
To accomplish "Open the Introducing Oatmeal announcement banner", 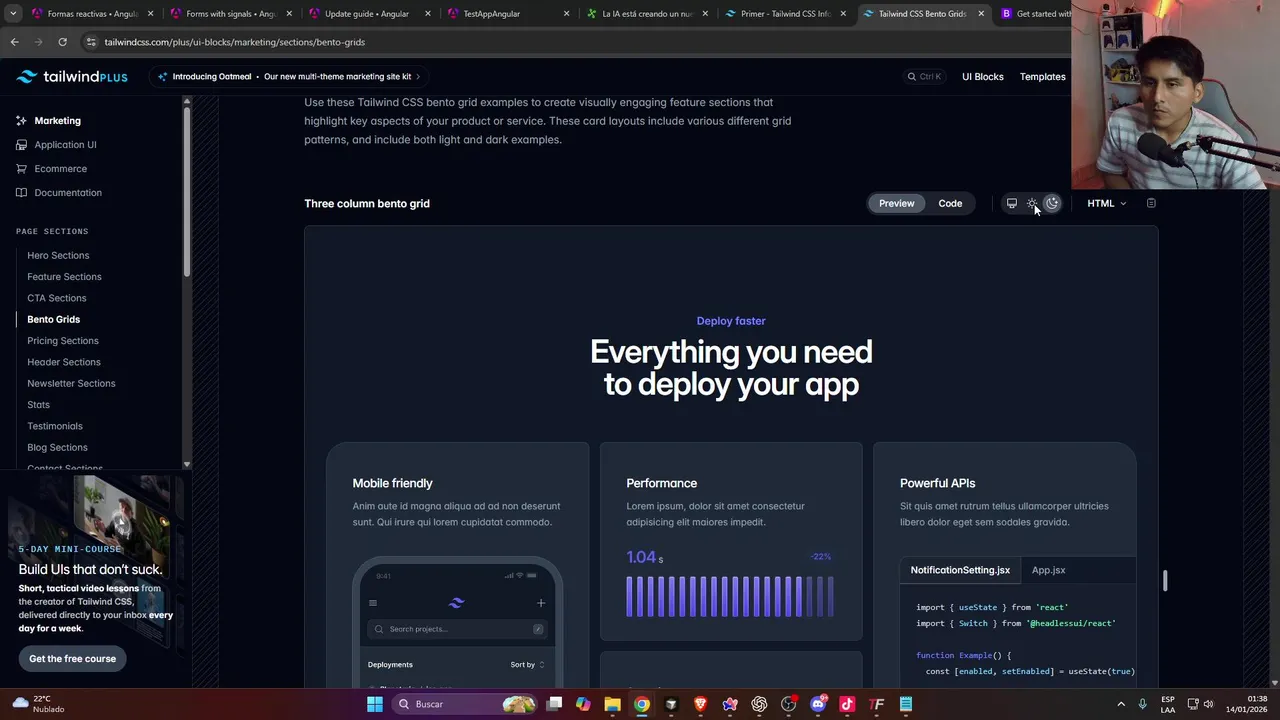I will click(289, 77).
